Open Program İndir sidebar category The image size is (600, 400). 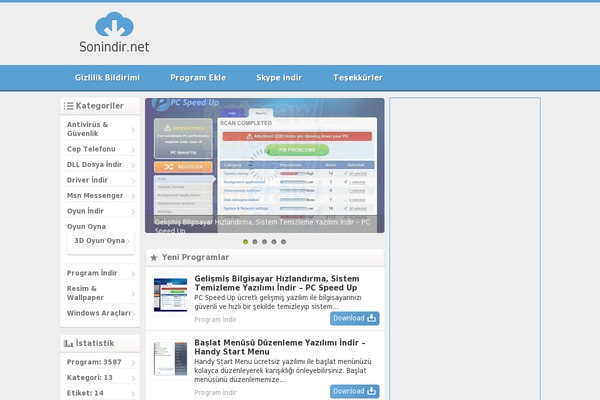[92, 273]
